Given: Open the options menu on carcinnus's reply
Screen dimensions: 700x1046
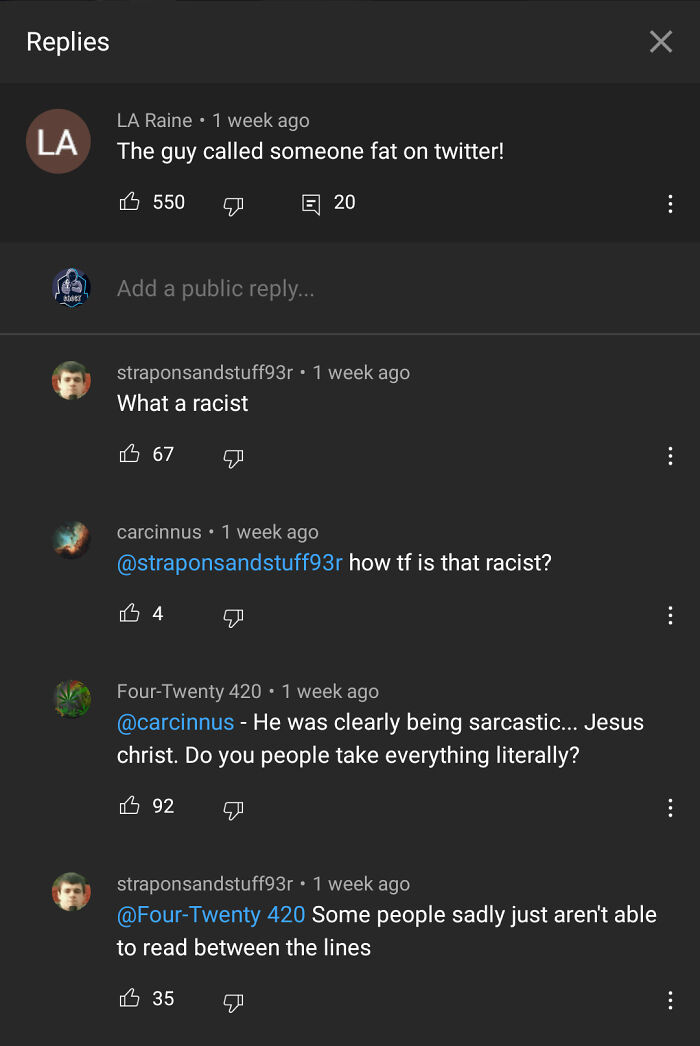Looking at the screenshot, I should [670, 615].
